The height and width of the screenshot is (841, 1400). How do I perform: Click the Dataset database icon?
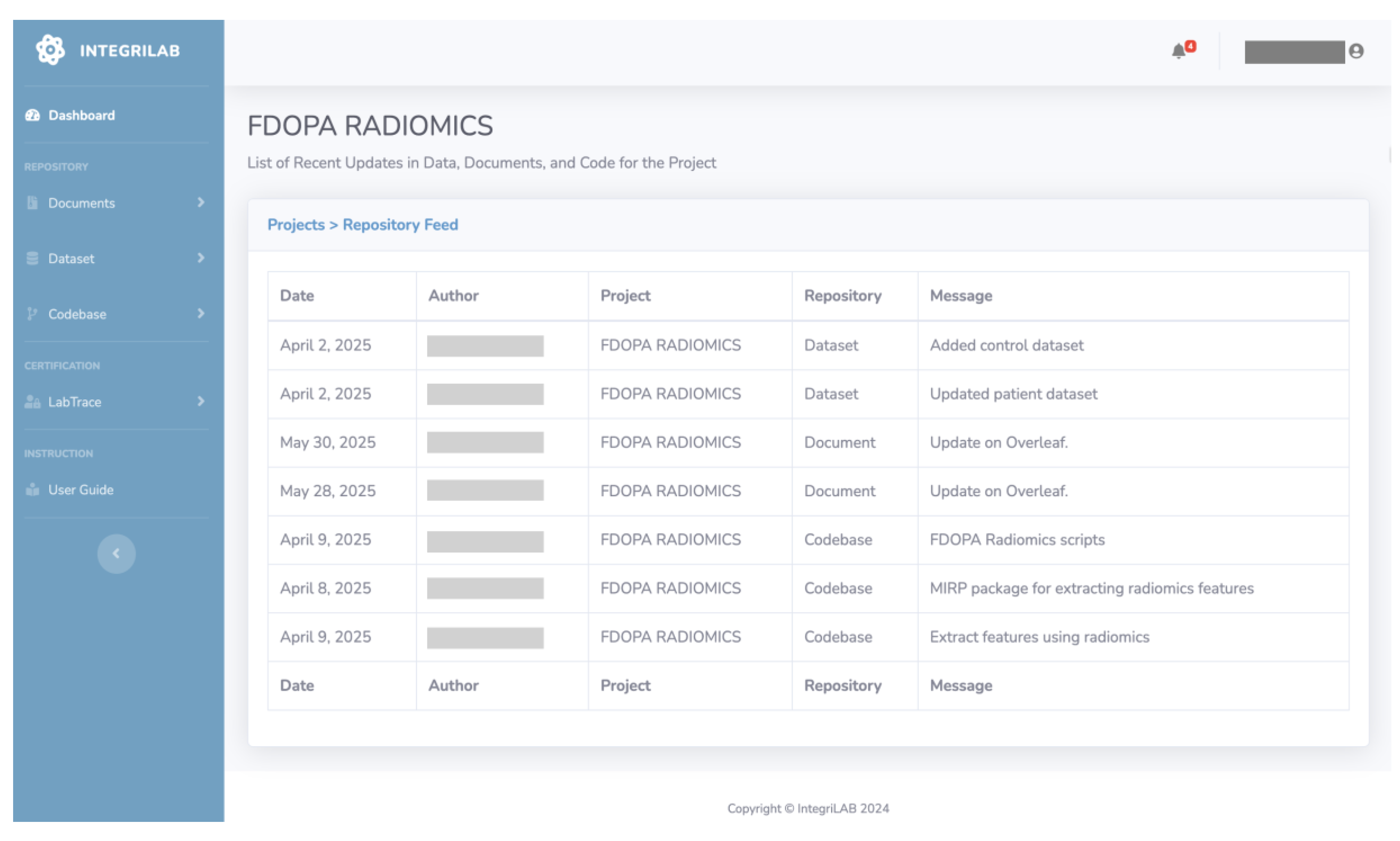point(32,259)
